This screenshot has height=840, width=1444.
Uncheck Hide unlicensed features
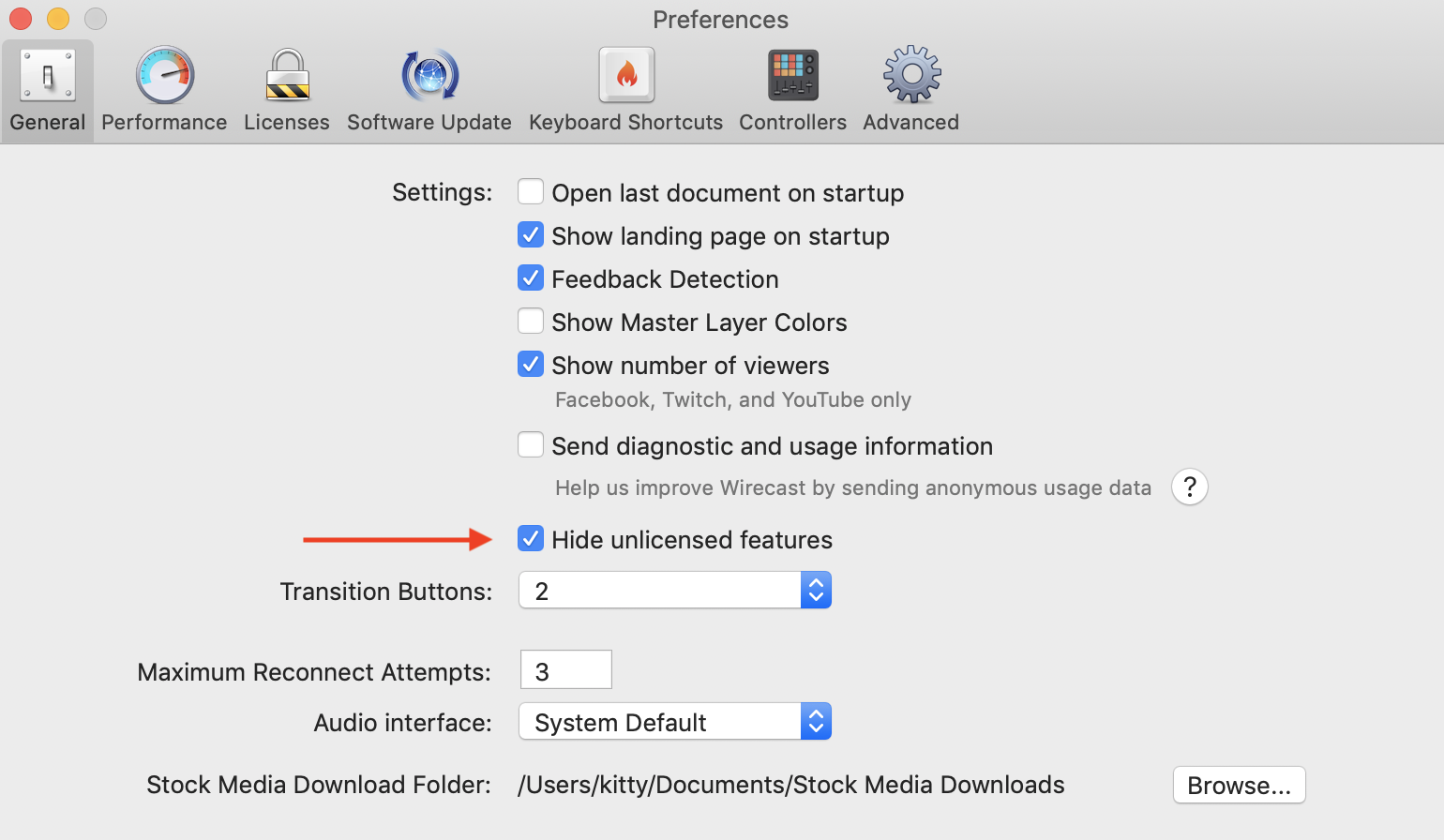[x=531, y=539]
